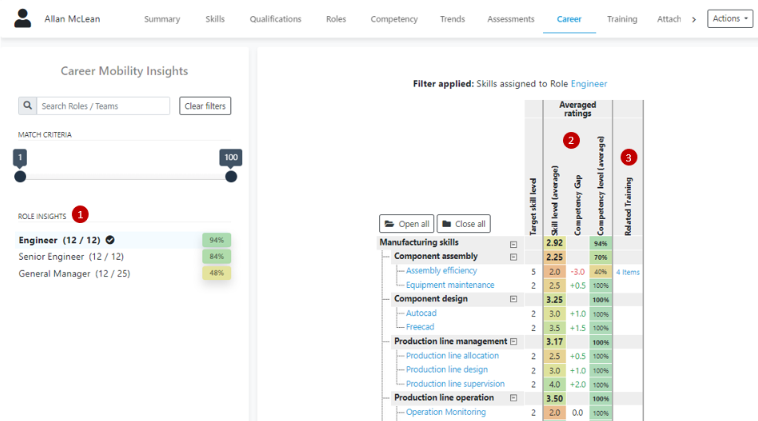Collapse the Production line management group

point(514,341)
